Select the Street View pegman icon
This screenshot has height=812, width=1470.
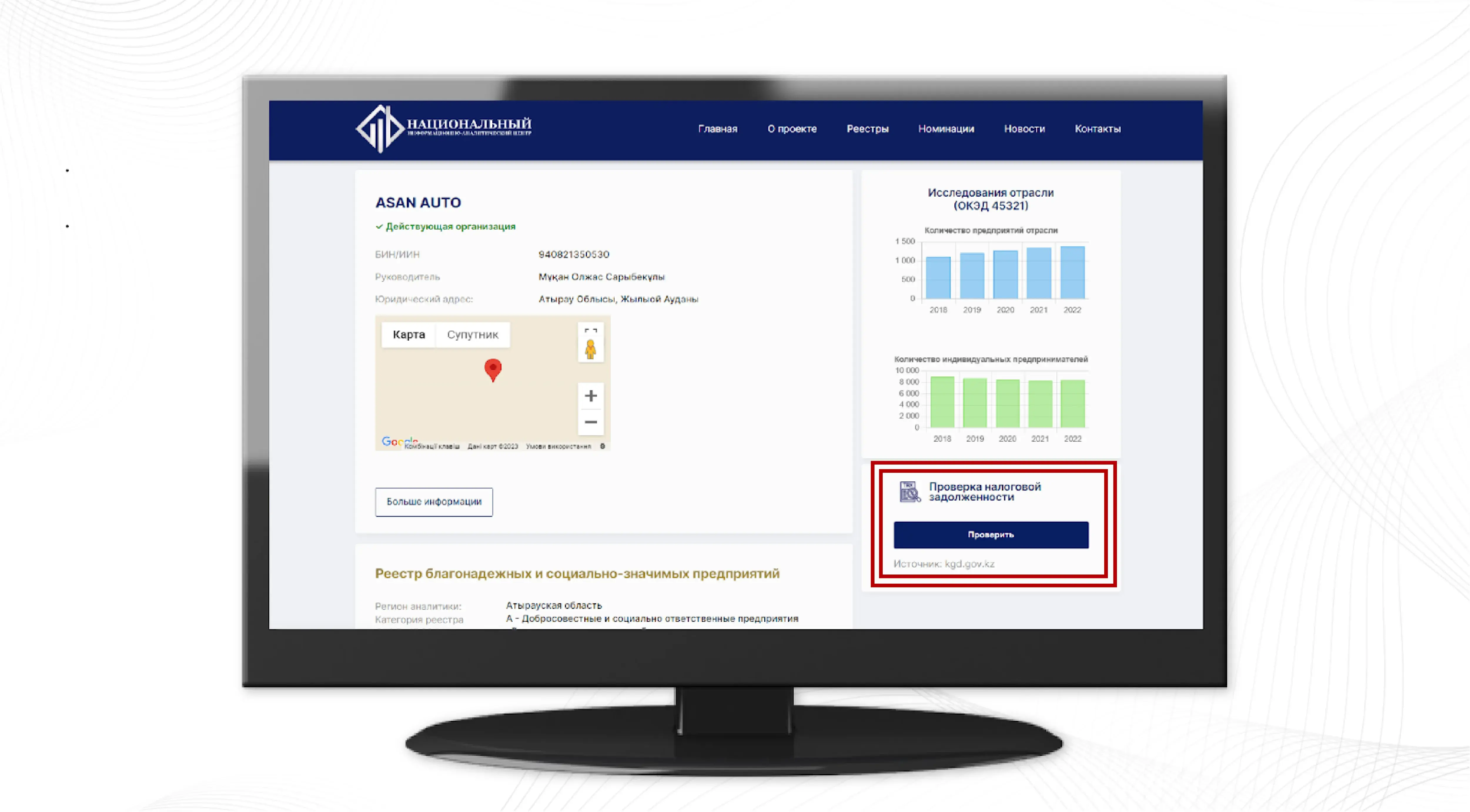pyautogui.click(x=591, y=349)
